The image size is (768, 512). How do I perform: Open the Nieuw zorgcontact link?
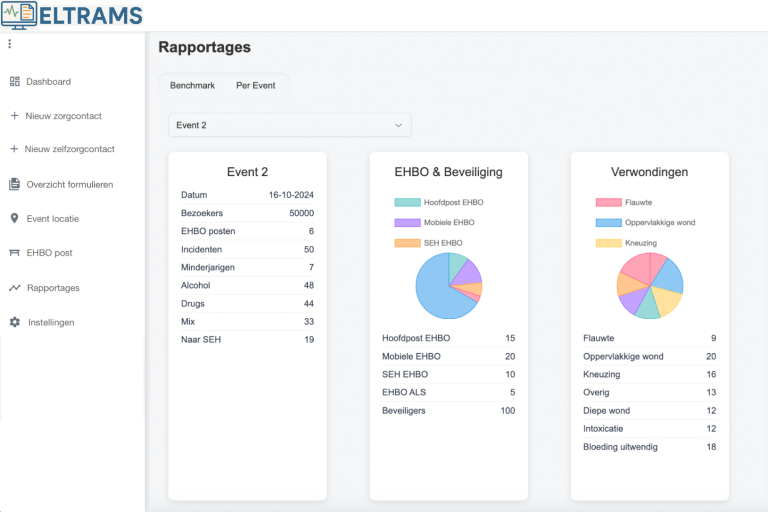coord(62,116)
